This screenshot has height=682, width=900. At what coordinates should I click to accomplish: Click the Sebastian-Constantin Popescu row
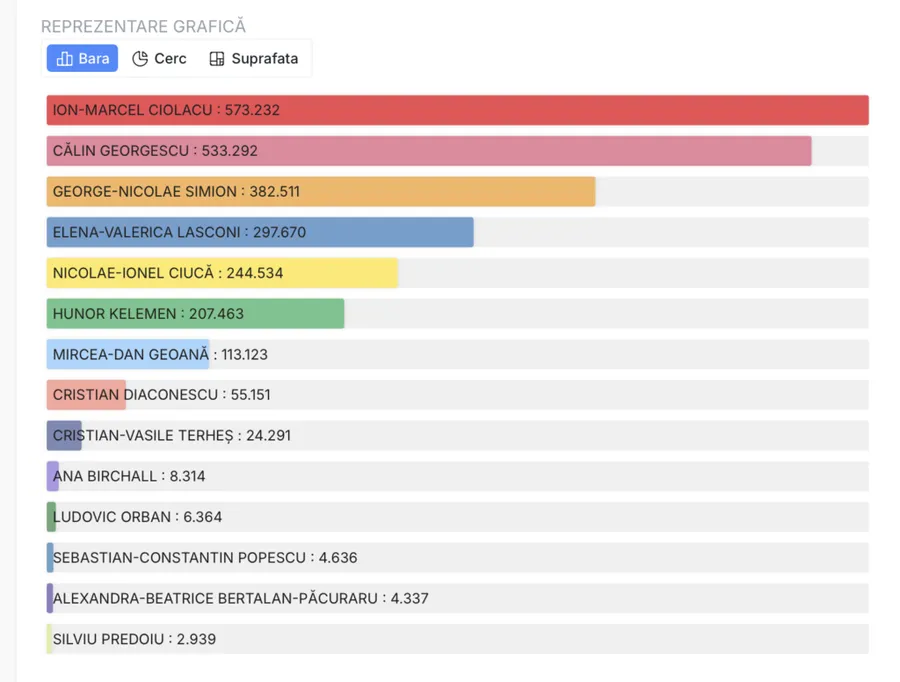(x=457, y=558)
